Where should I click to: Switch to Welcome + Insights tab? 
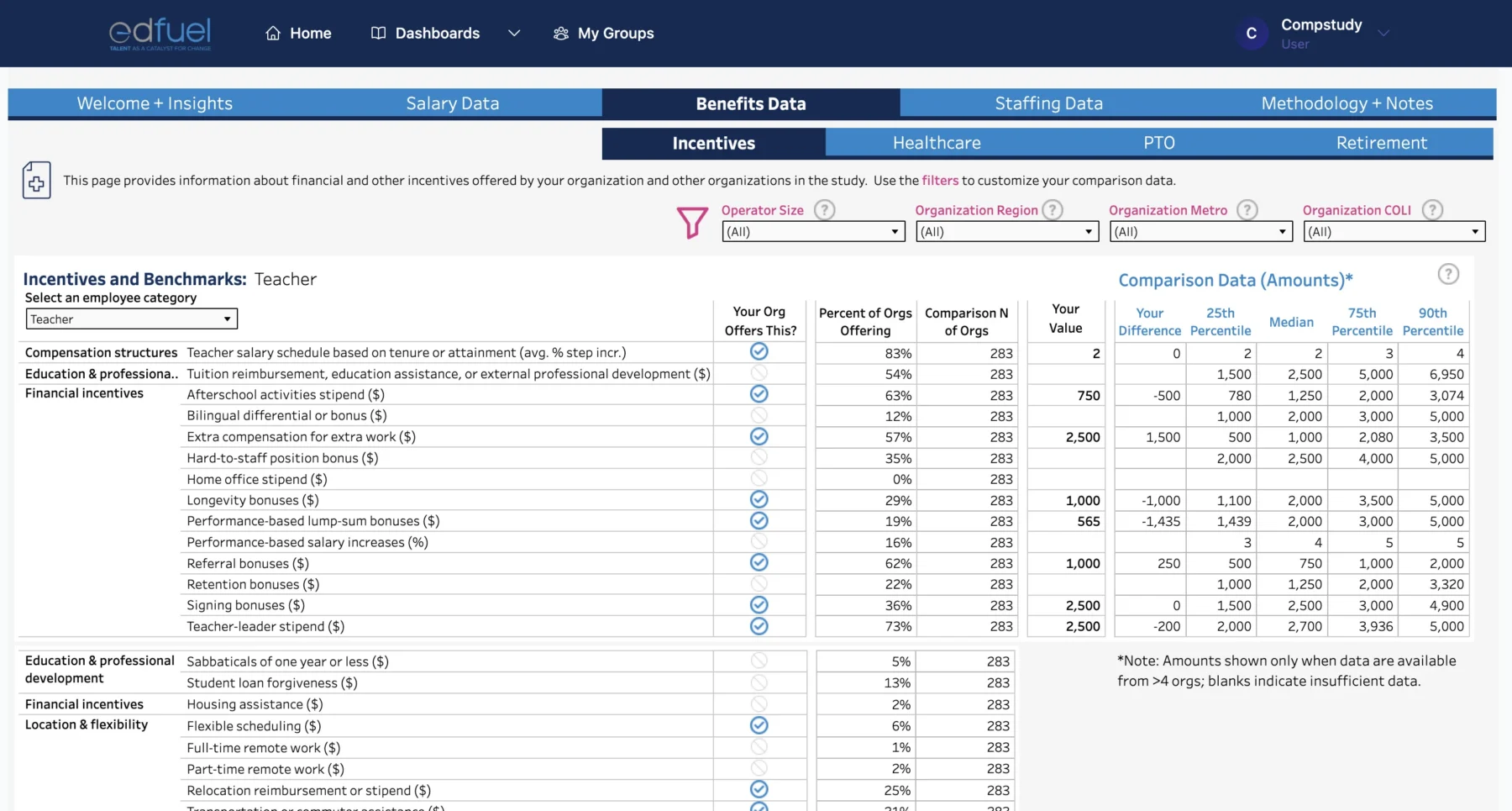point(155,103)
